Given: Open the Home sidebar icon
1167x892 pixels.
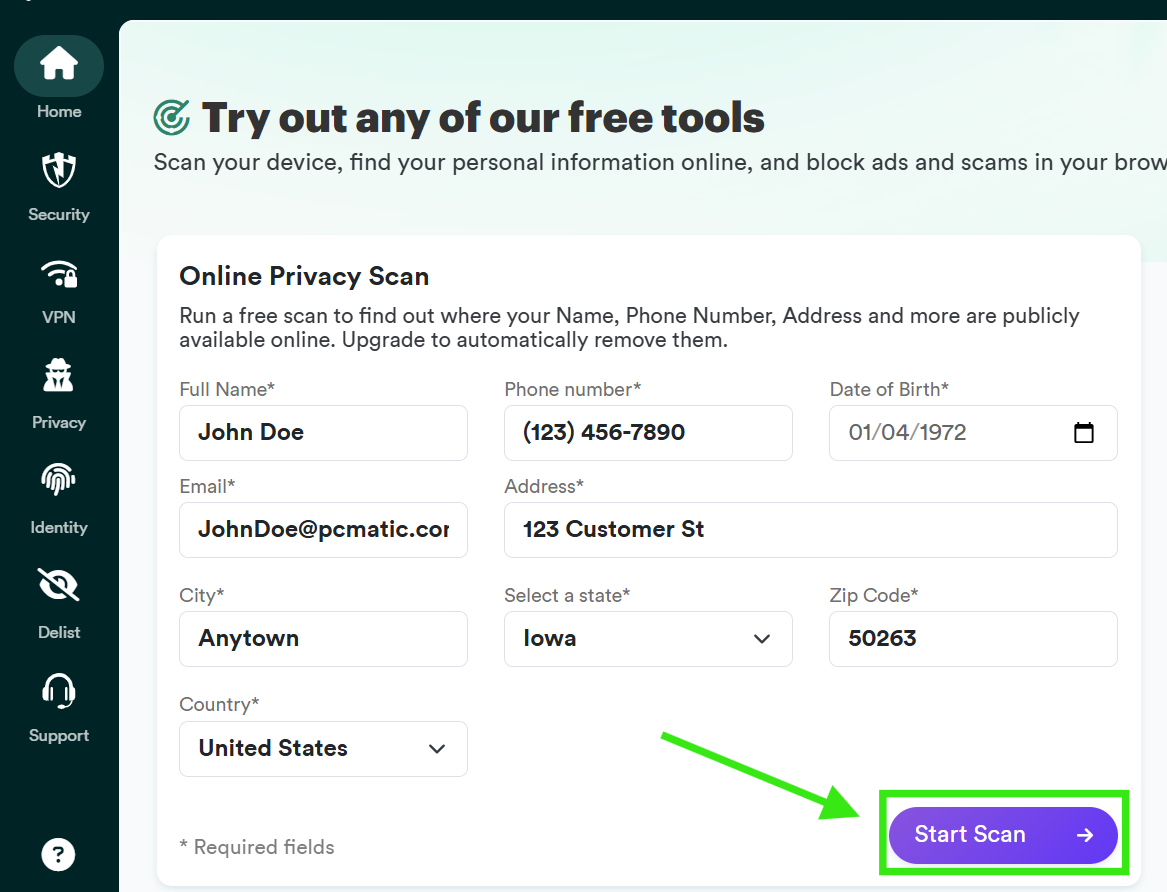Looking at the screenshot, I should 59,65.
